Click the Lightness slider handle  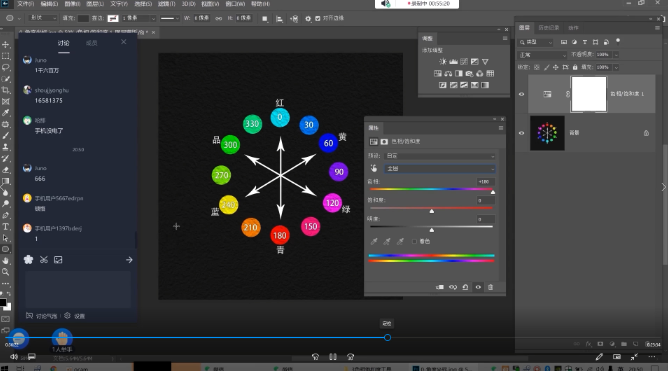pos(432,230)
